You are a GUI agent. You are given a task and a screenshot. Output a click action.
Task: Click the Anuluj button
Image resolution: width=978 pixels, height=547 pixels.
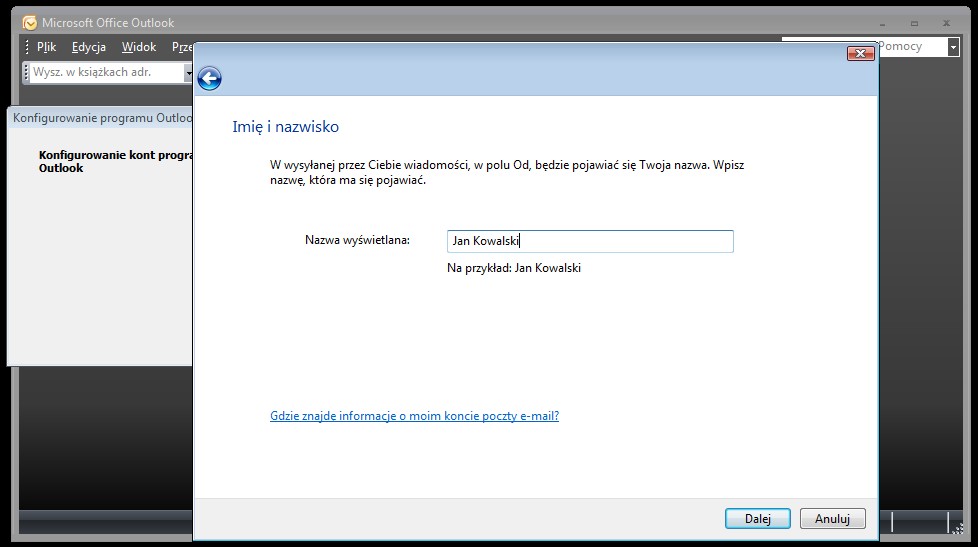click(x=832, y=519)
